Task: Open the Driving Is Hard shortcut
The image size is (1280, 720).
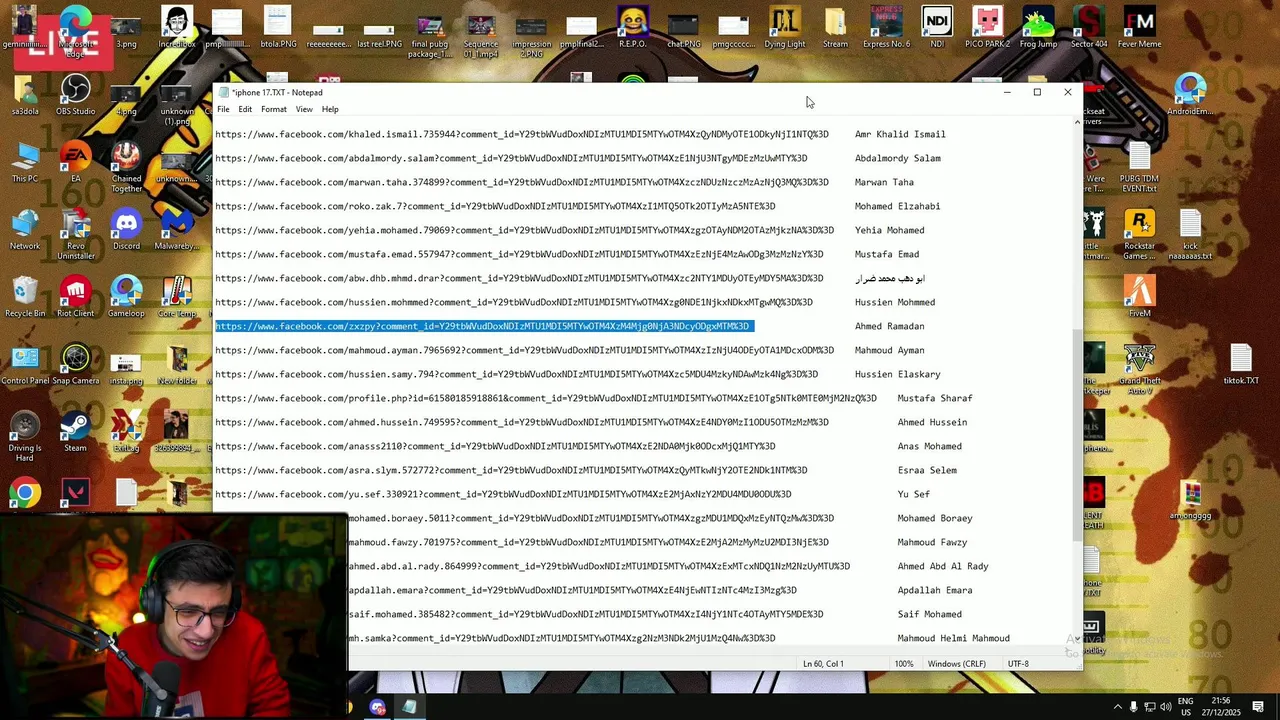Action: click(25, 436)
